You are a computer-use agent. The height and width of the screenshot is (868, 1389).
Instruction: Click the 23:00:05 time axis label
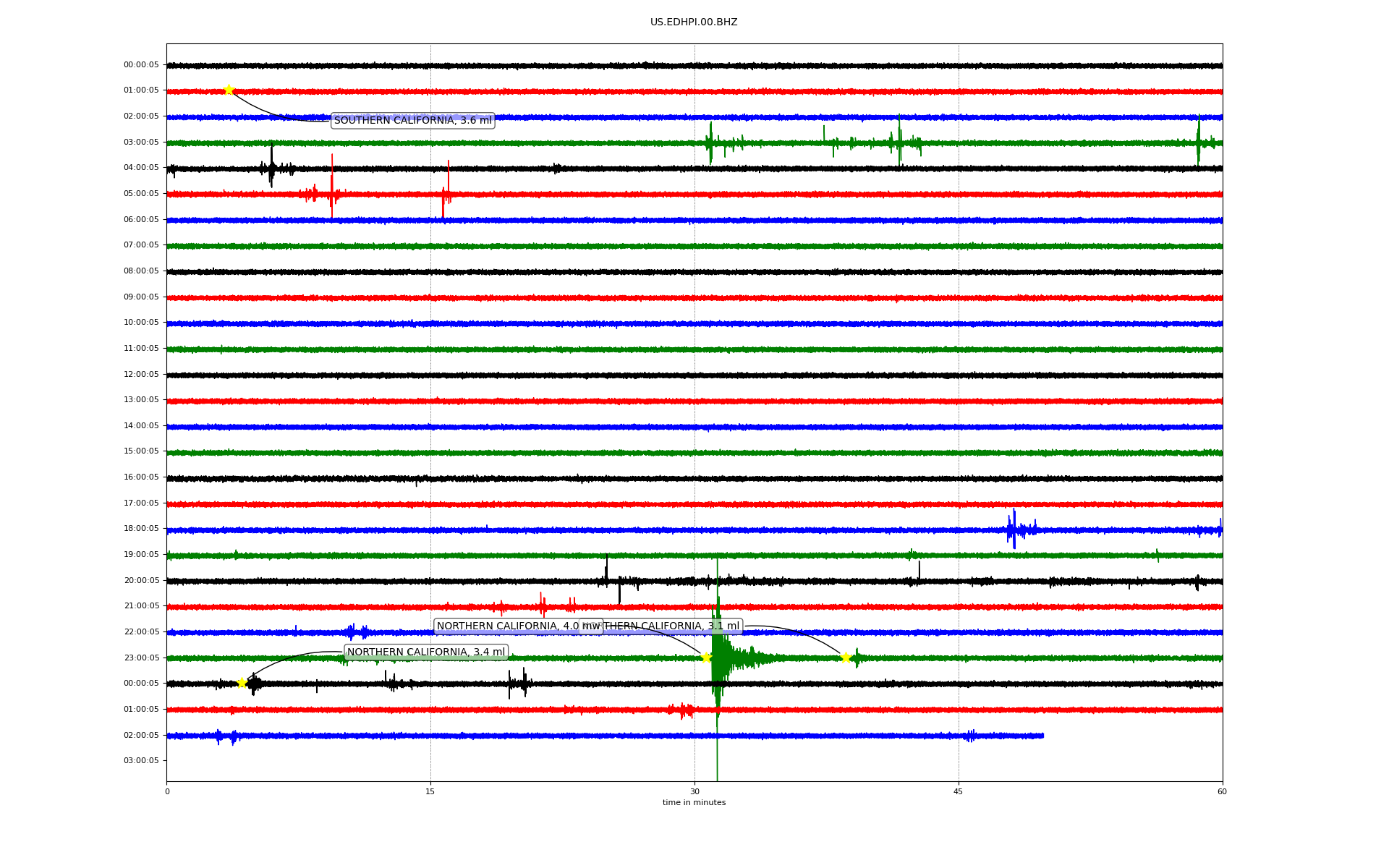[141, 658]
